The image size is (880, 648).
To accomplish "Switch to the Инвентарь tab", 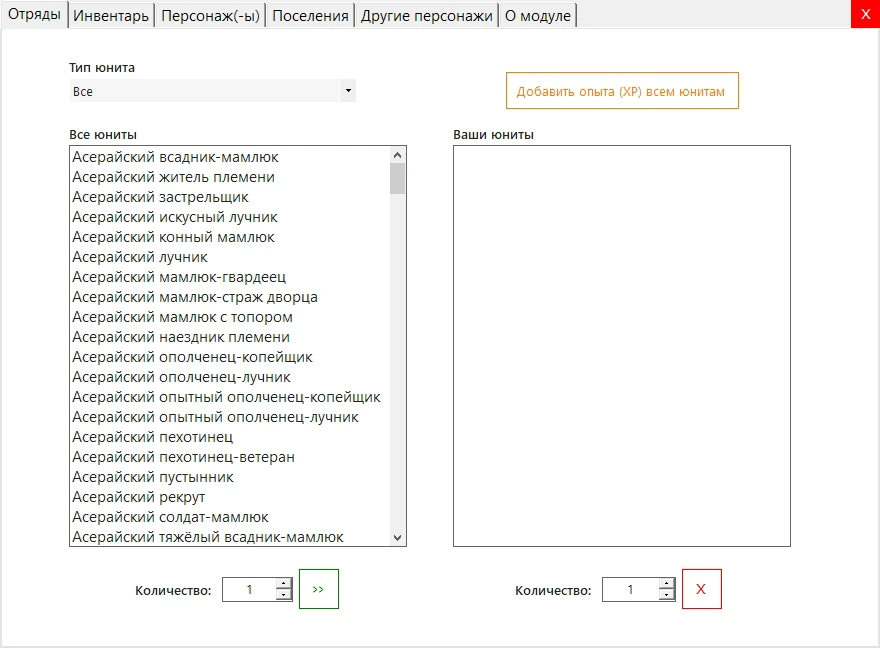I will click(111, 15).
